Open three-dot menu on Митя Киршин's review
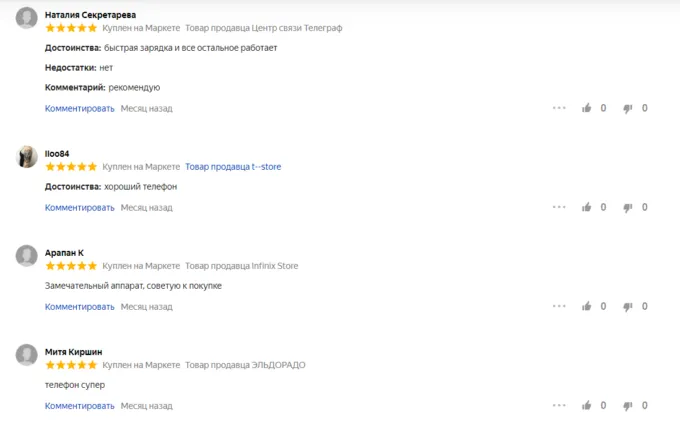The width and height of the screenshot is (680, 430). click(x=559, y=405)
